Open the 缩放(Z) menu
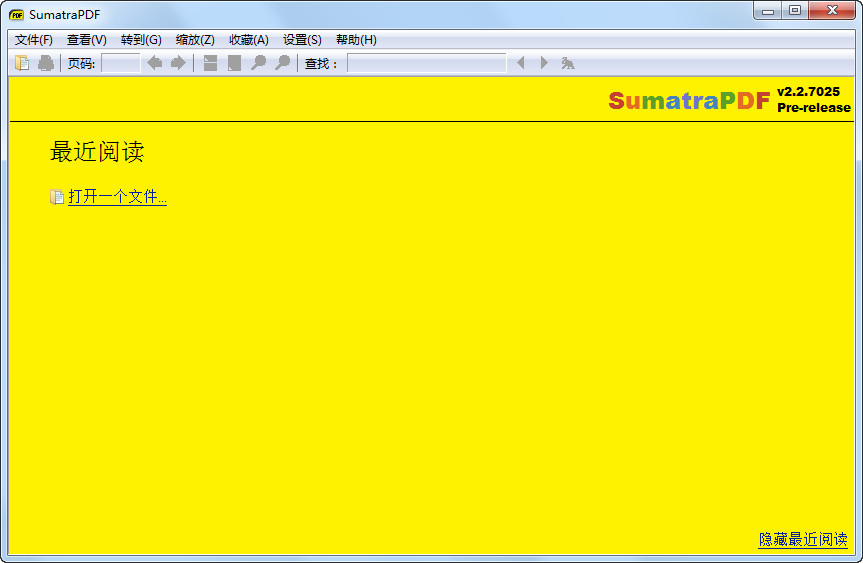This screenshot has width=863, height=563. (195, 40)
